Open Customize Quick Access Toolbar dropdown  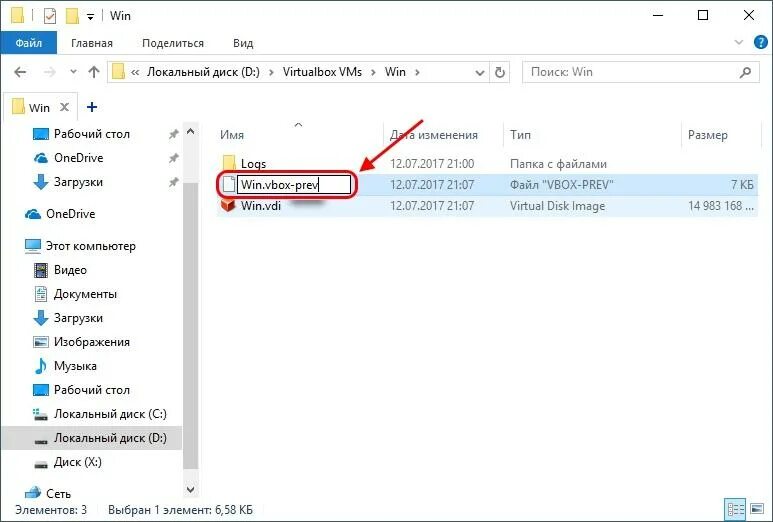pyautogui.click(x=90, y=17)
